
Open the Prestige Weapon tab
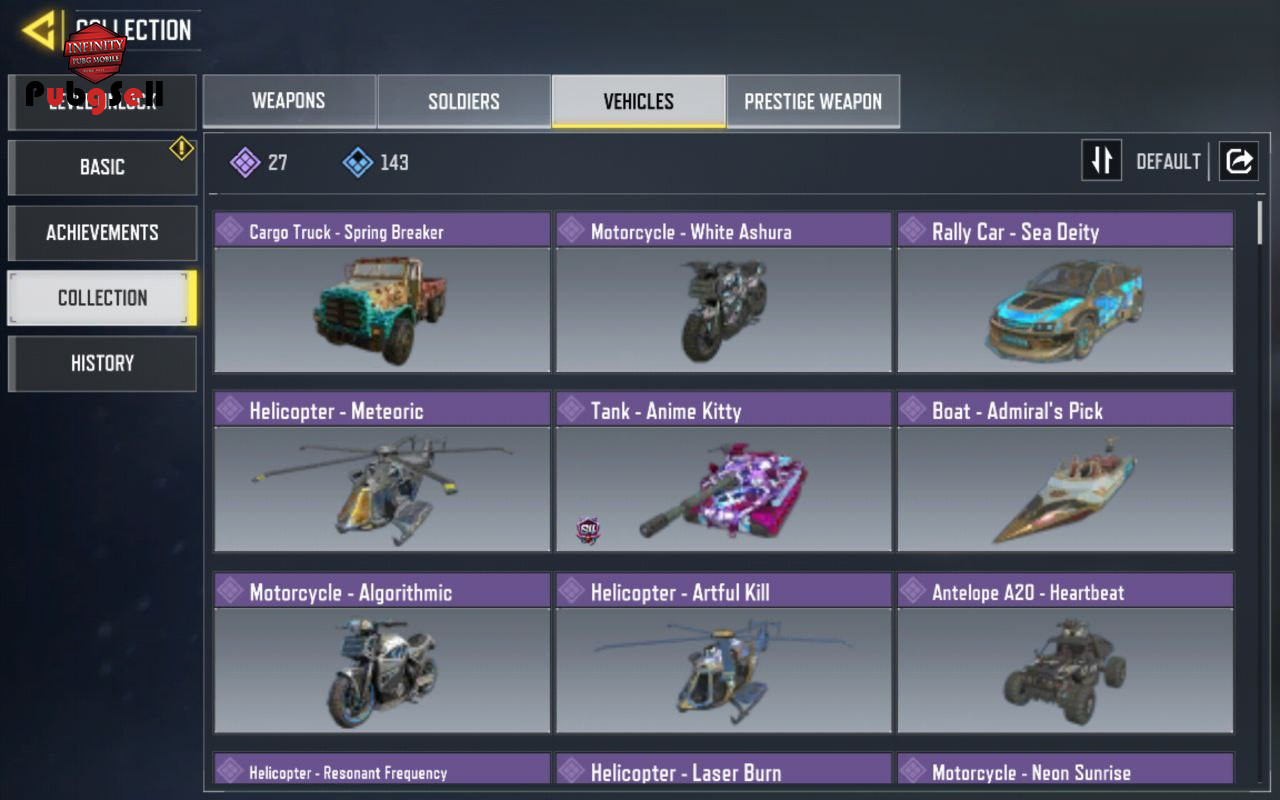point(813,101)
